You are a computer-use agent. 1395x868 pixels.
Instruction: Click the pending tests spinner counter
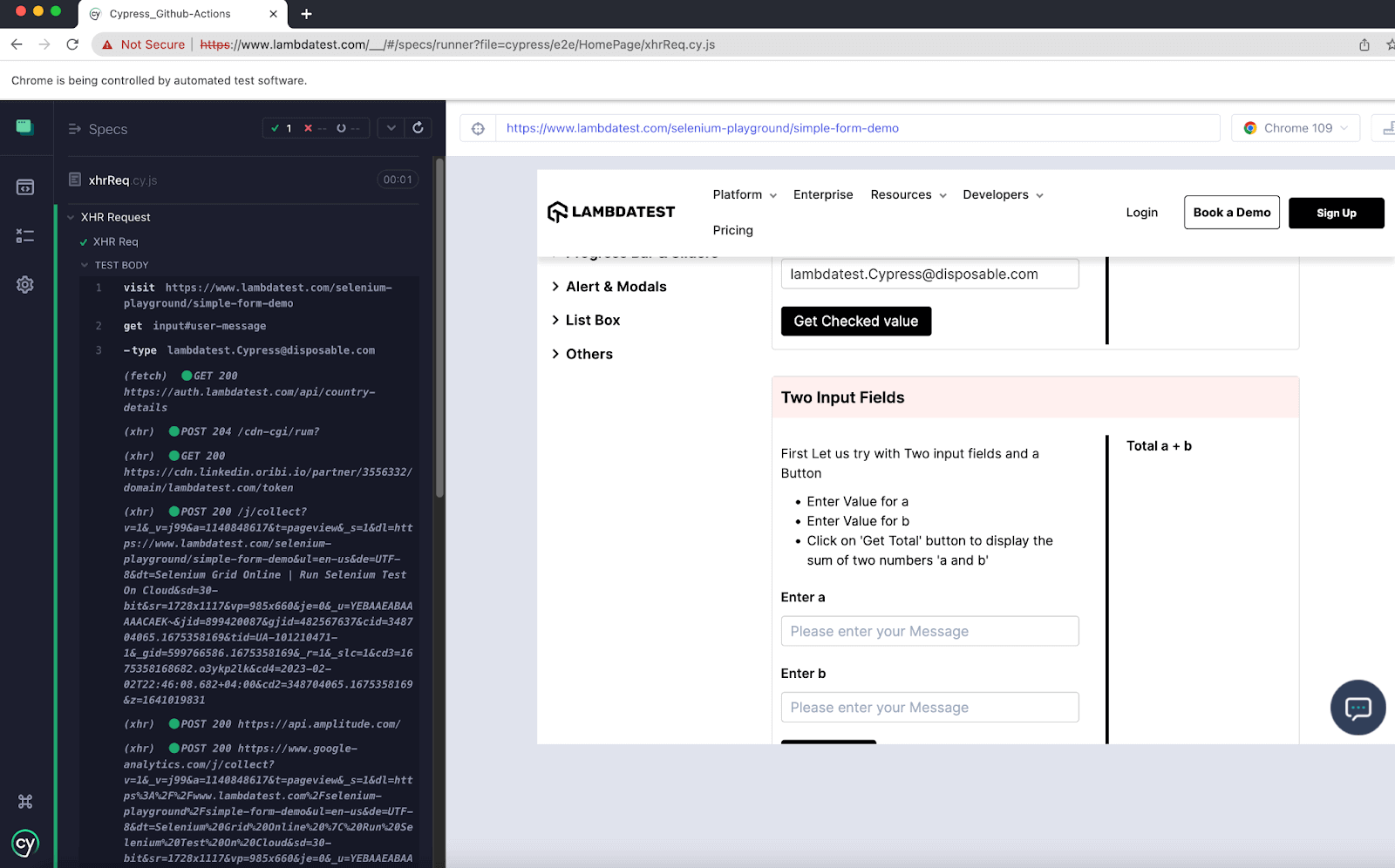pos(347,128)
